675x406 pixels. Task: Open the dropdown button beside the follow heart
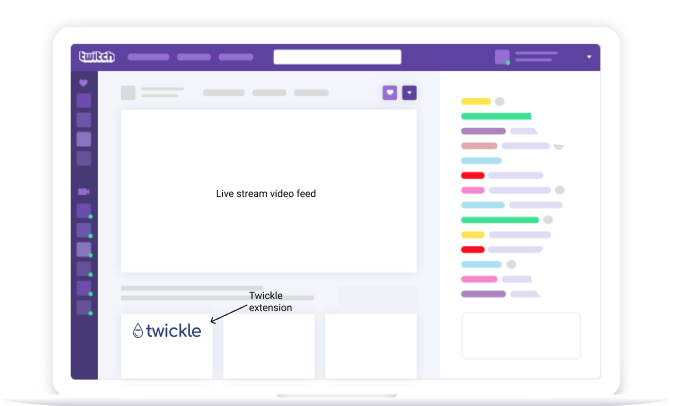tap(409, 93)
